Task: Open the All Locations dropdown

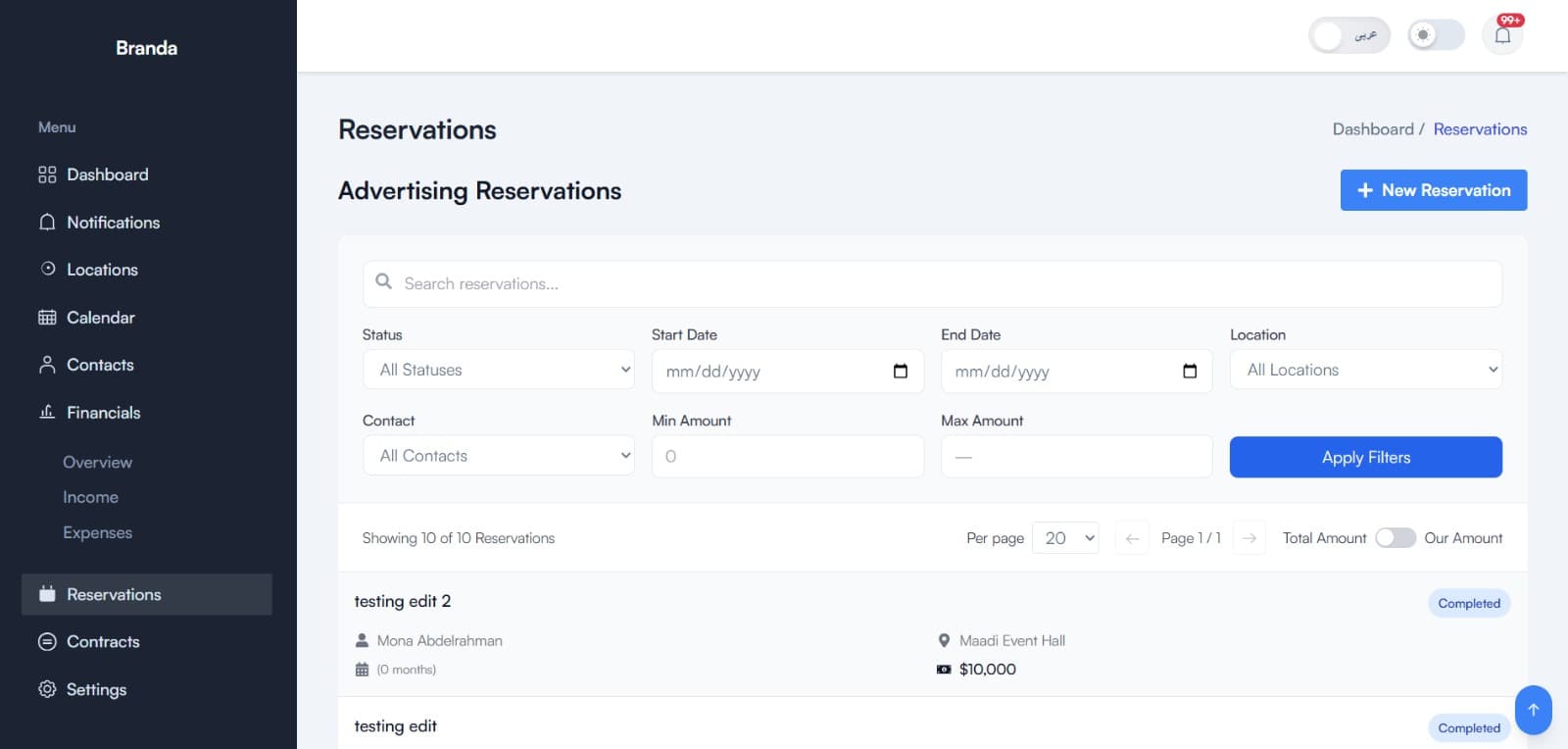Action: pos(1366,370)
